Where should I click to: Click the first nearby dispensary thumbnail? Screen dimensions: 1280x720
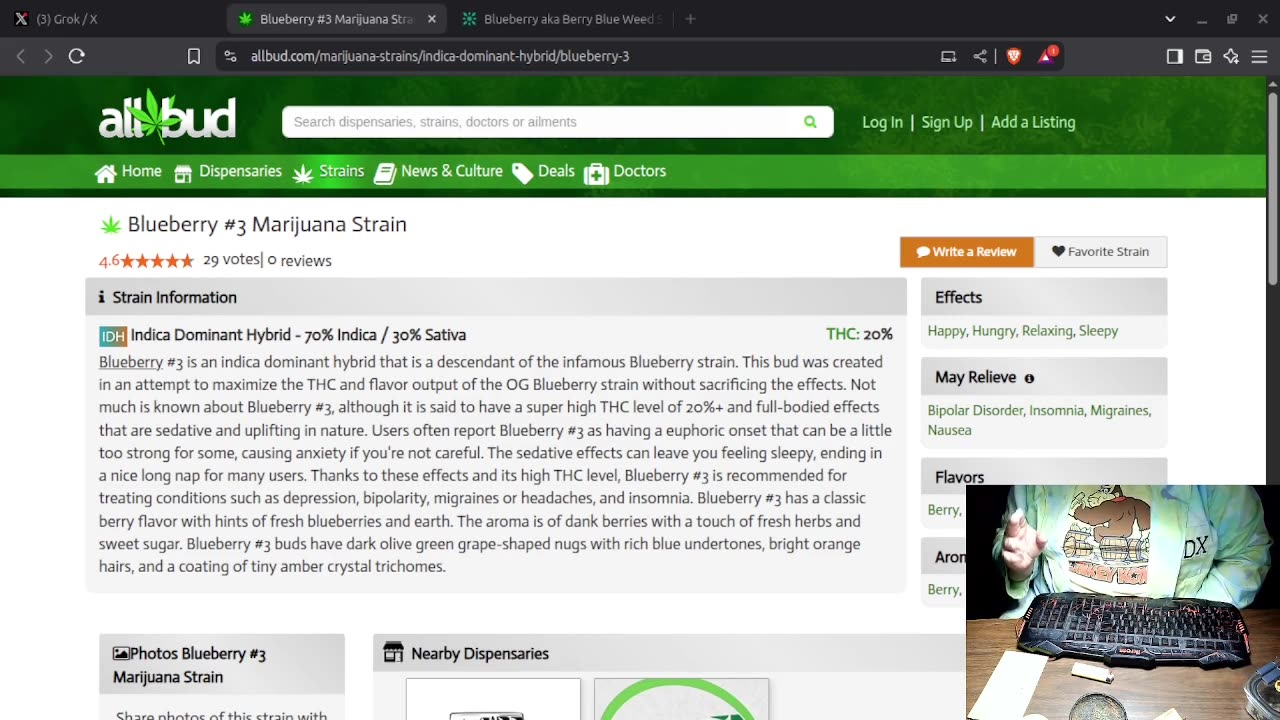(x=493, y=699)
